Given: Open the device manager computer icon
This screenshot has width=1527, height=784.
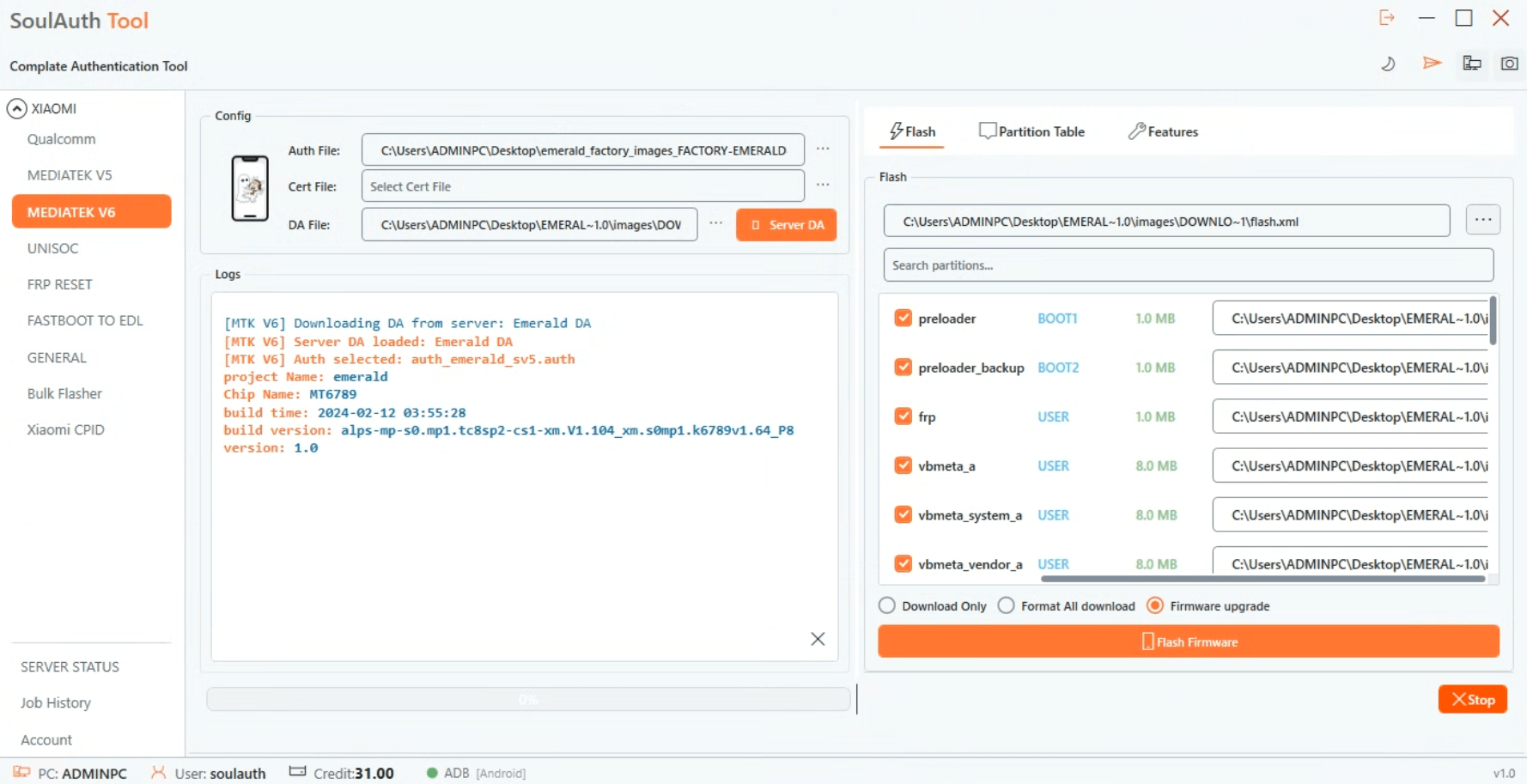Looking at the screenshot, I should (x=1472, y=63).
